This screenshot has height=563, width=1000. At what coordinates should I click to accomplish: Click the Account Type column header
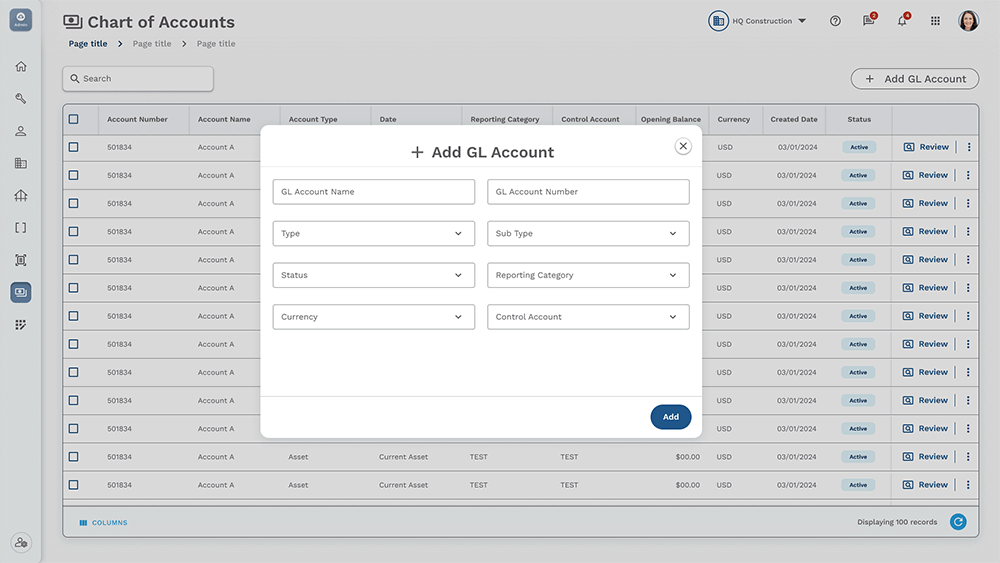312,119
